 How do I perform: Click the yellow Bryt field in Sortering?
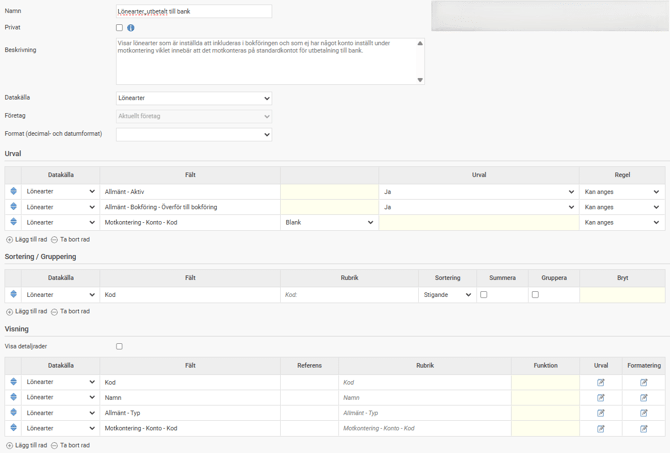622,295
